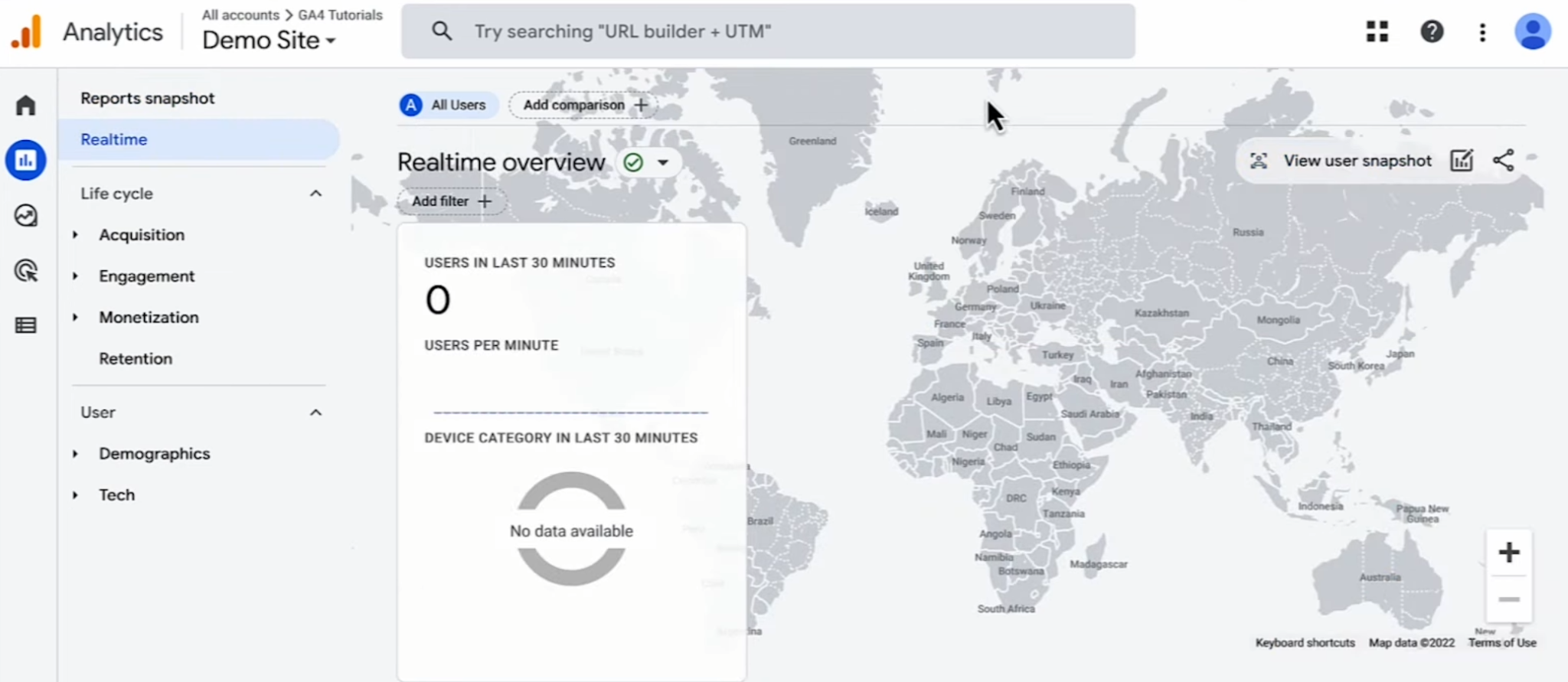The width and height of the screenshot is (1568, 682).
Task: Select the Reports bar-chart icon
Action: pos(26,160)
